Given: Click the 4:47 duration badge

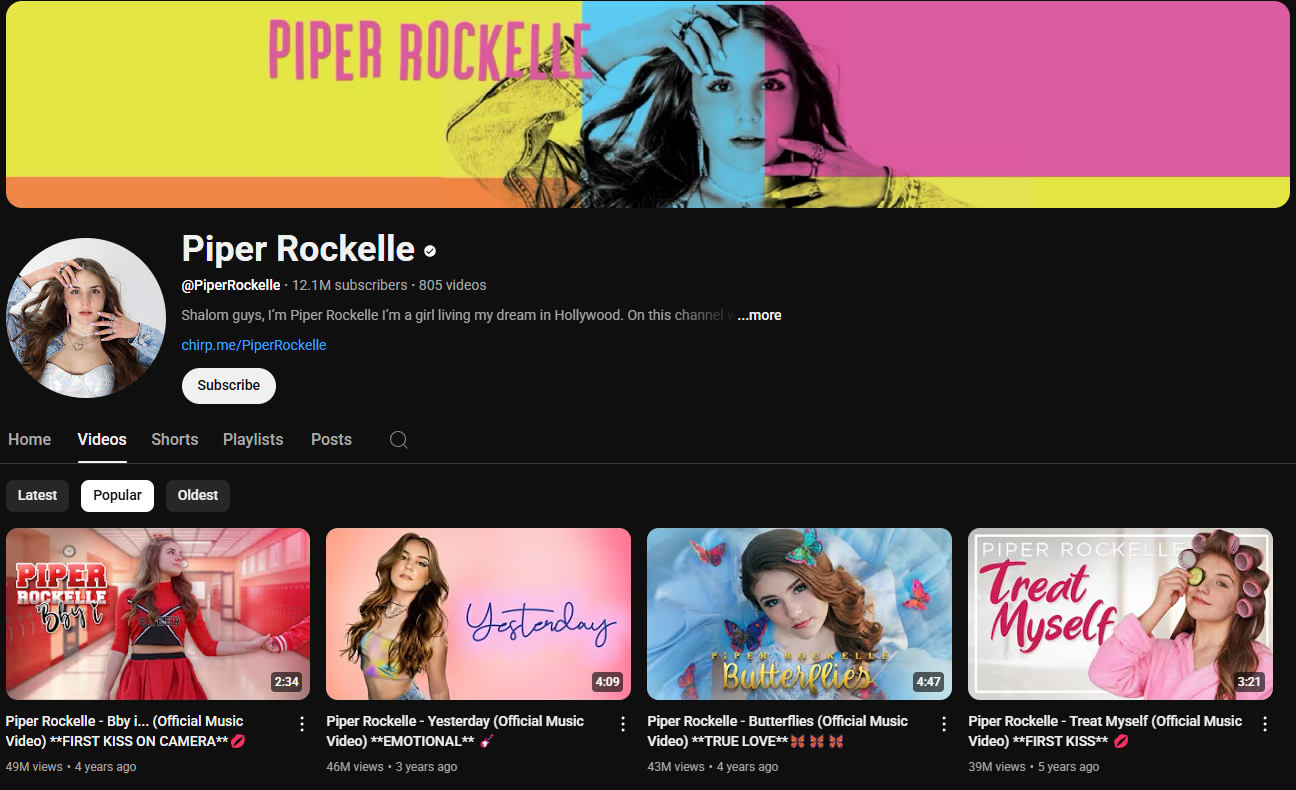Looking at the screenshot, I should pyautogui.click(x=929, y=682).
